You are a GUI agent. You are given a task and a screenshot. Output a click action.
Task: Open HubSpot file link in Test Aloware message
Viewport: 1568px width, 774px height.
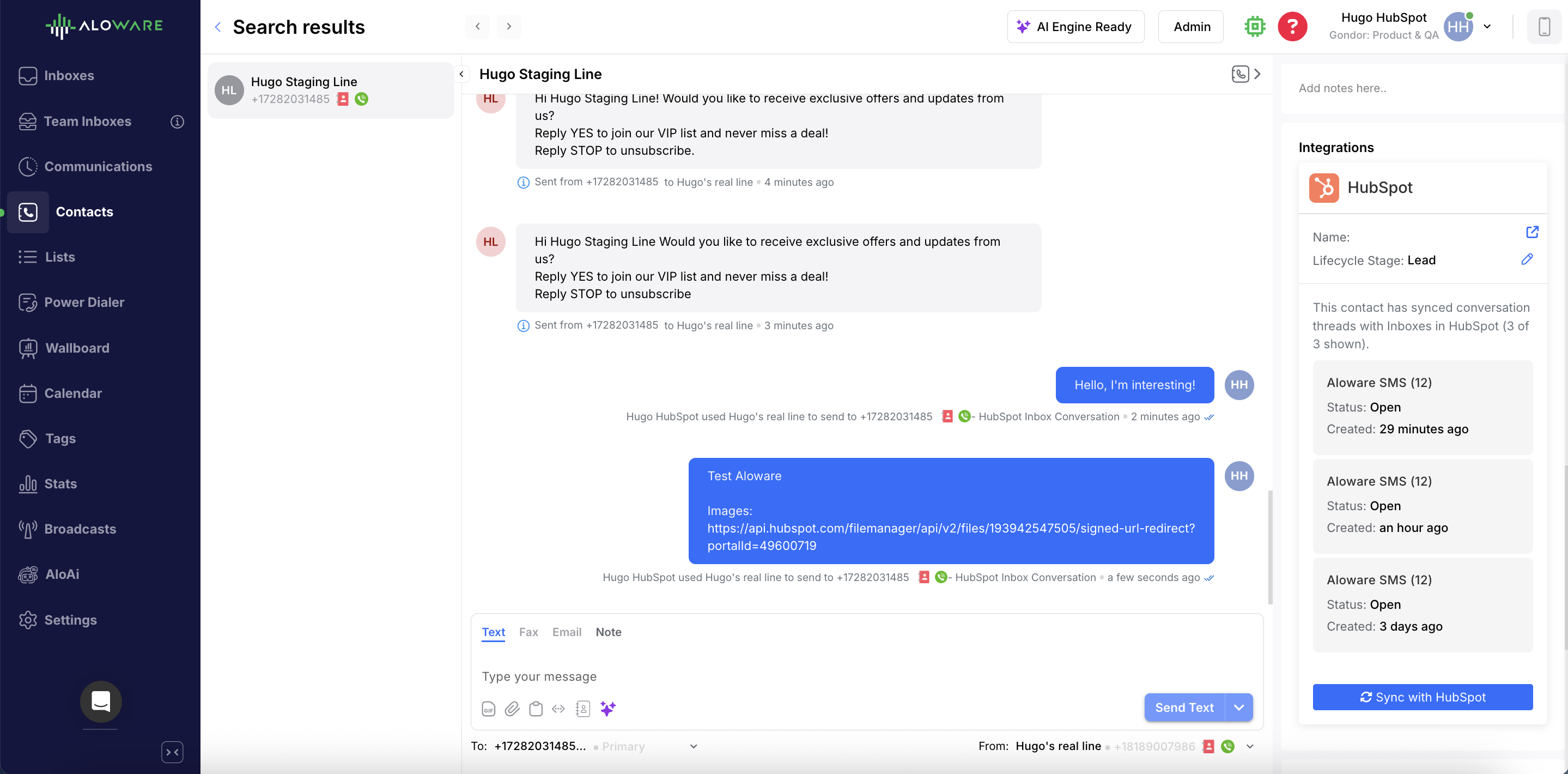click(x=951, y=537)
